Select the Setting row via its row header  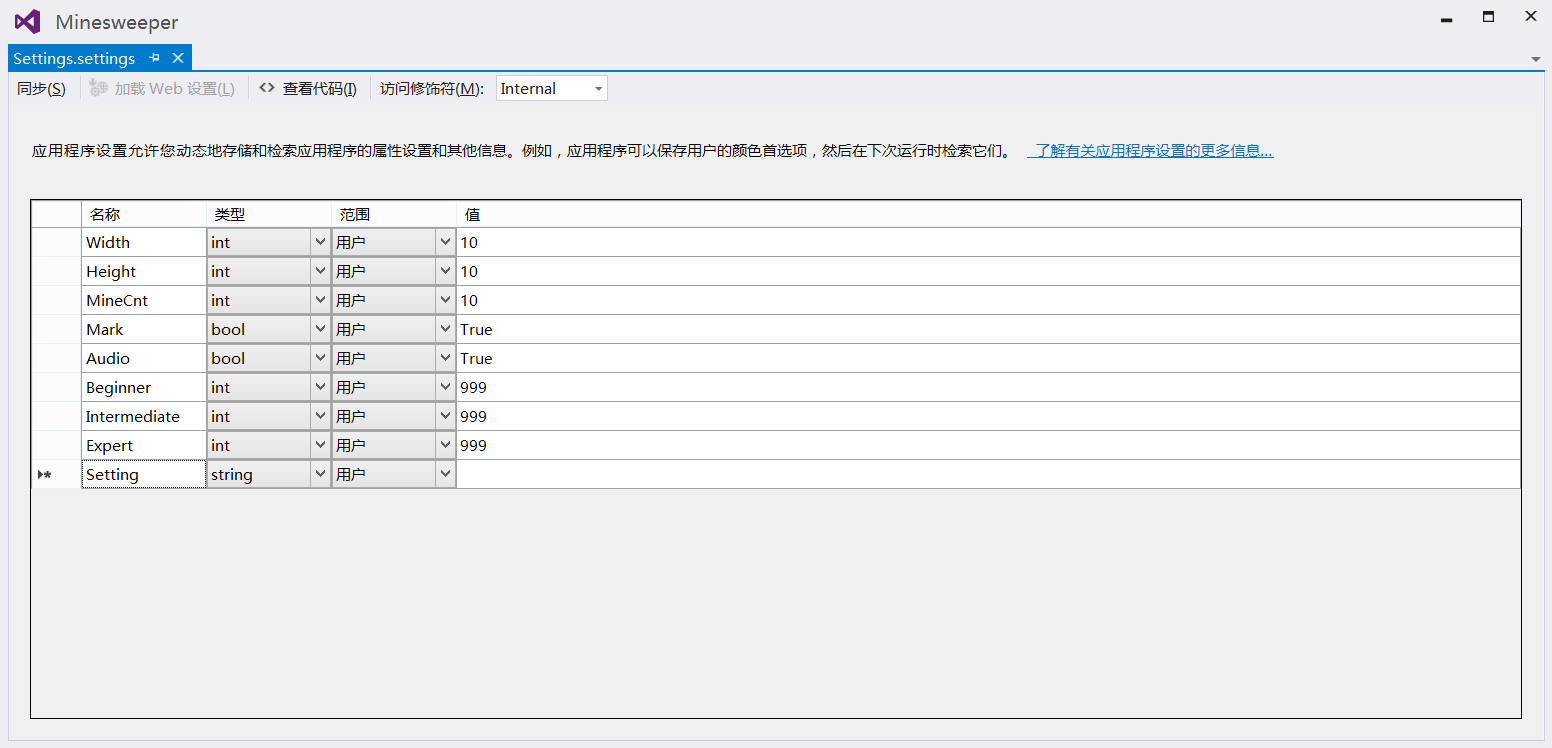[56, 474]
